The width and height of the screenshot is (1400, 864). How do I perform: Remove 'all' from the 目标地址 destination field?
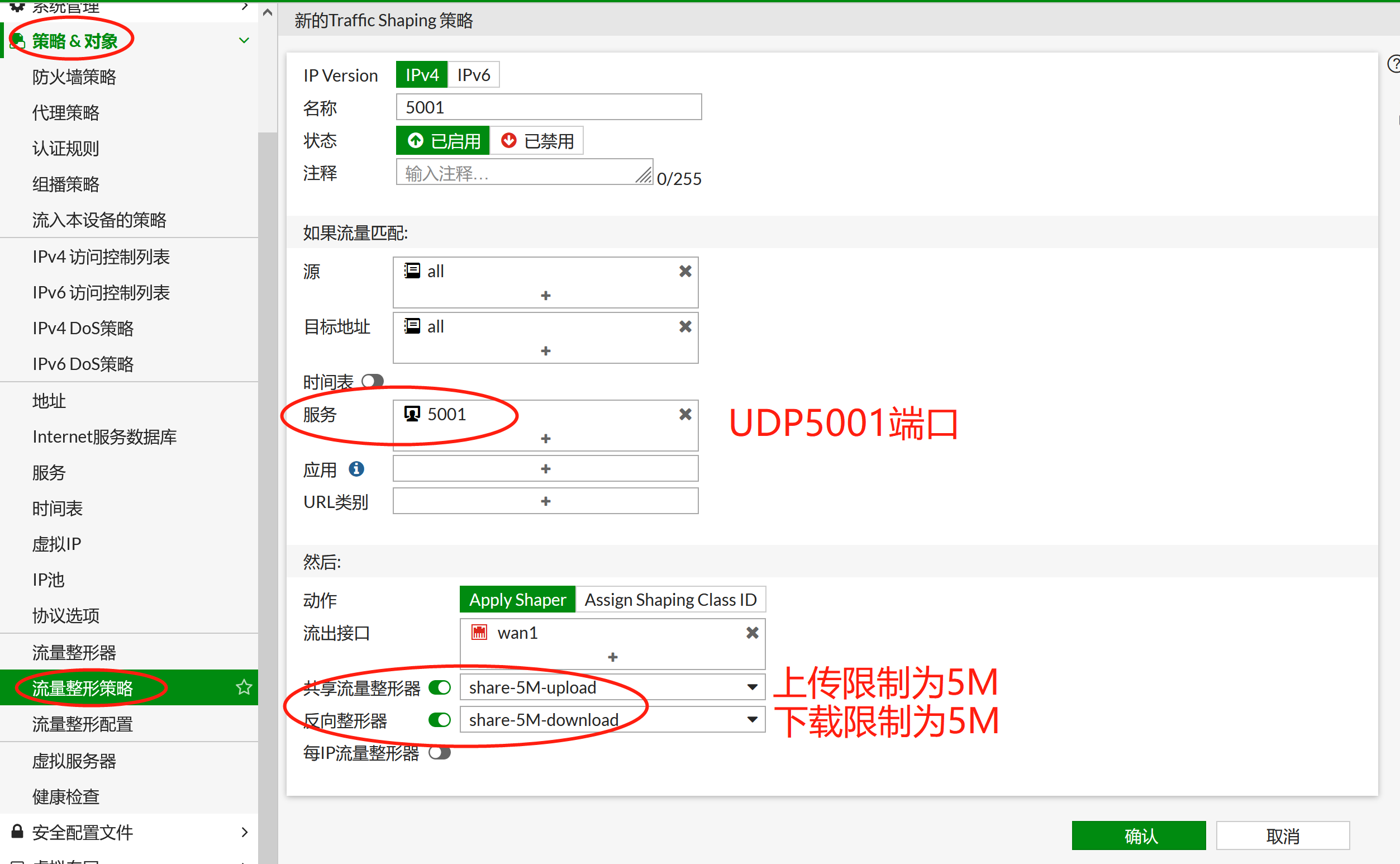point(685,326)
